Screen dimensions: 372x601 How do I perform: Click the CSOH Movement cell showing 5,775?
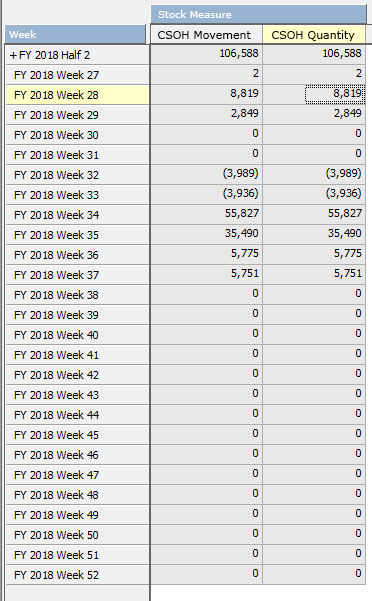pyautogui.click(x=206, y=253)
